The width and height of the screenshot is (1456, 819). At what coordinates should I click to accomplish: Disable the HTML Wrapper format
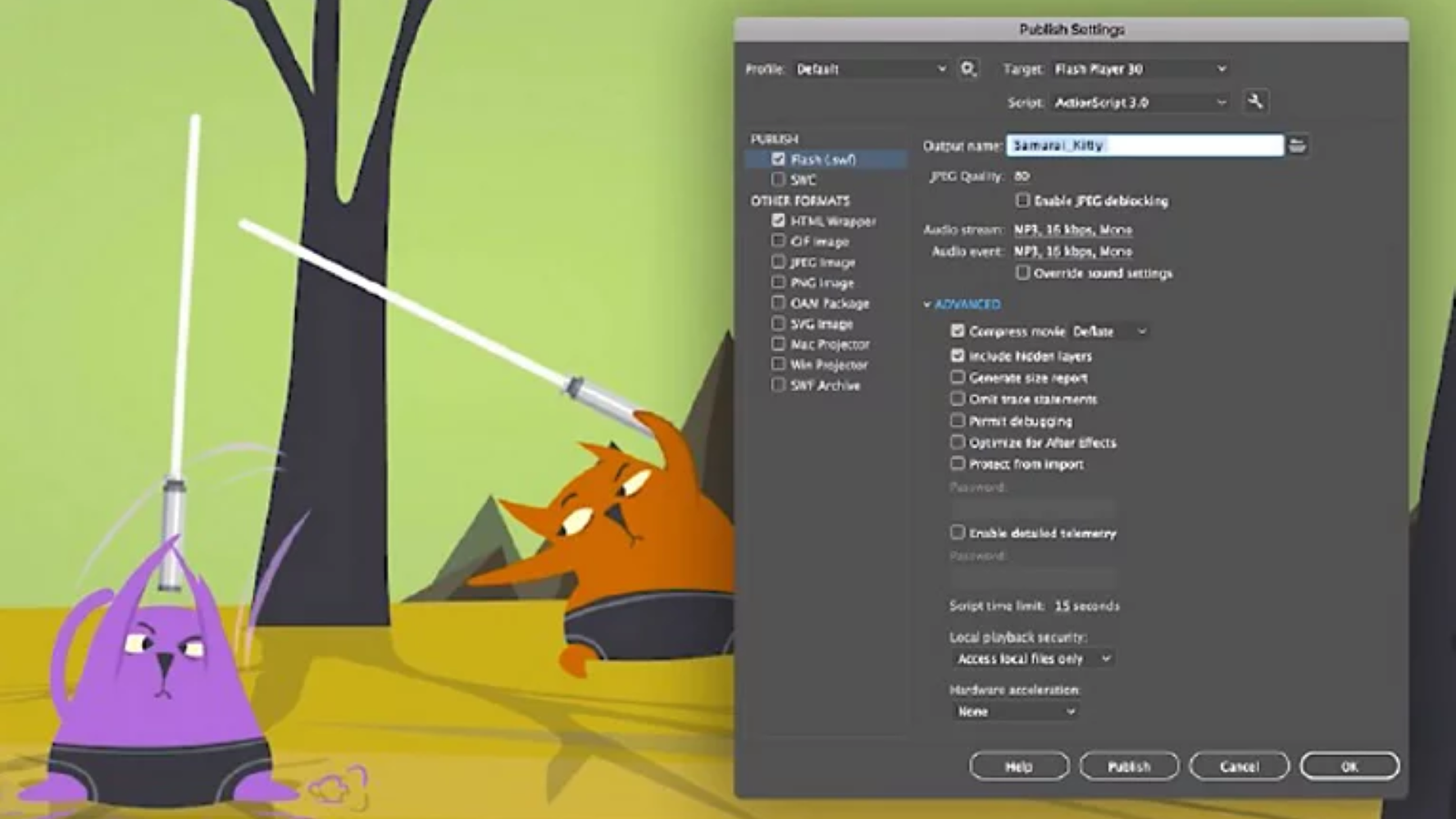click(778, 220)
